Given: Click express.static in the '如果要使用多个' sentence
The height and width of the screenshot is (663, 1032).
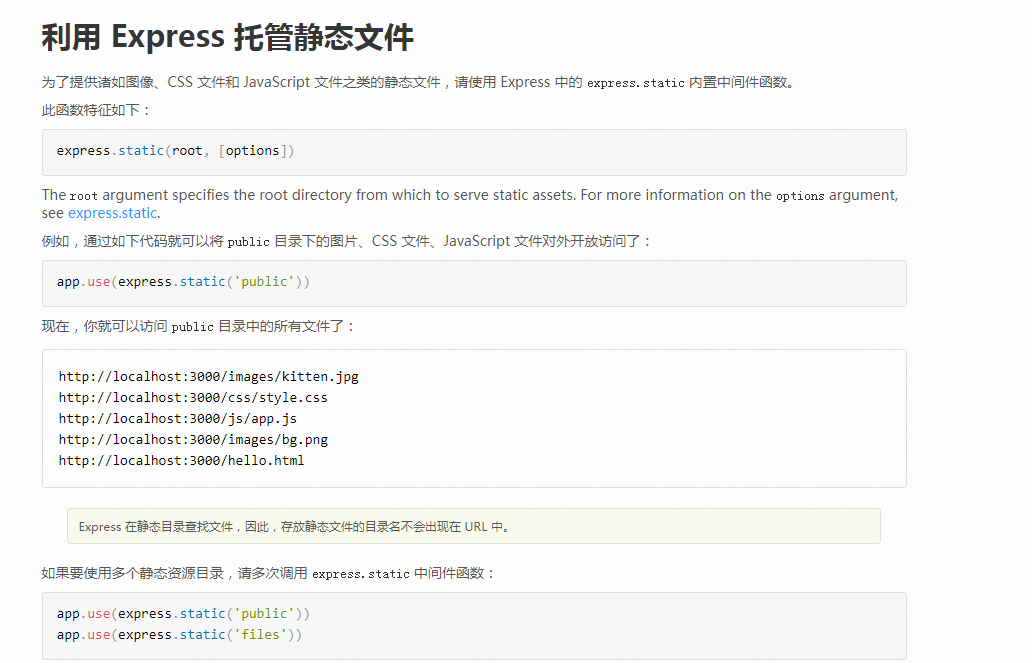Looking at the screenshot, I should [x=360, y=574].
